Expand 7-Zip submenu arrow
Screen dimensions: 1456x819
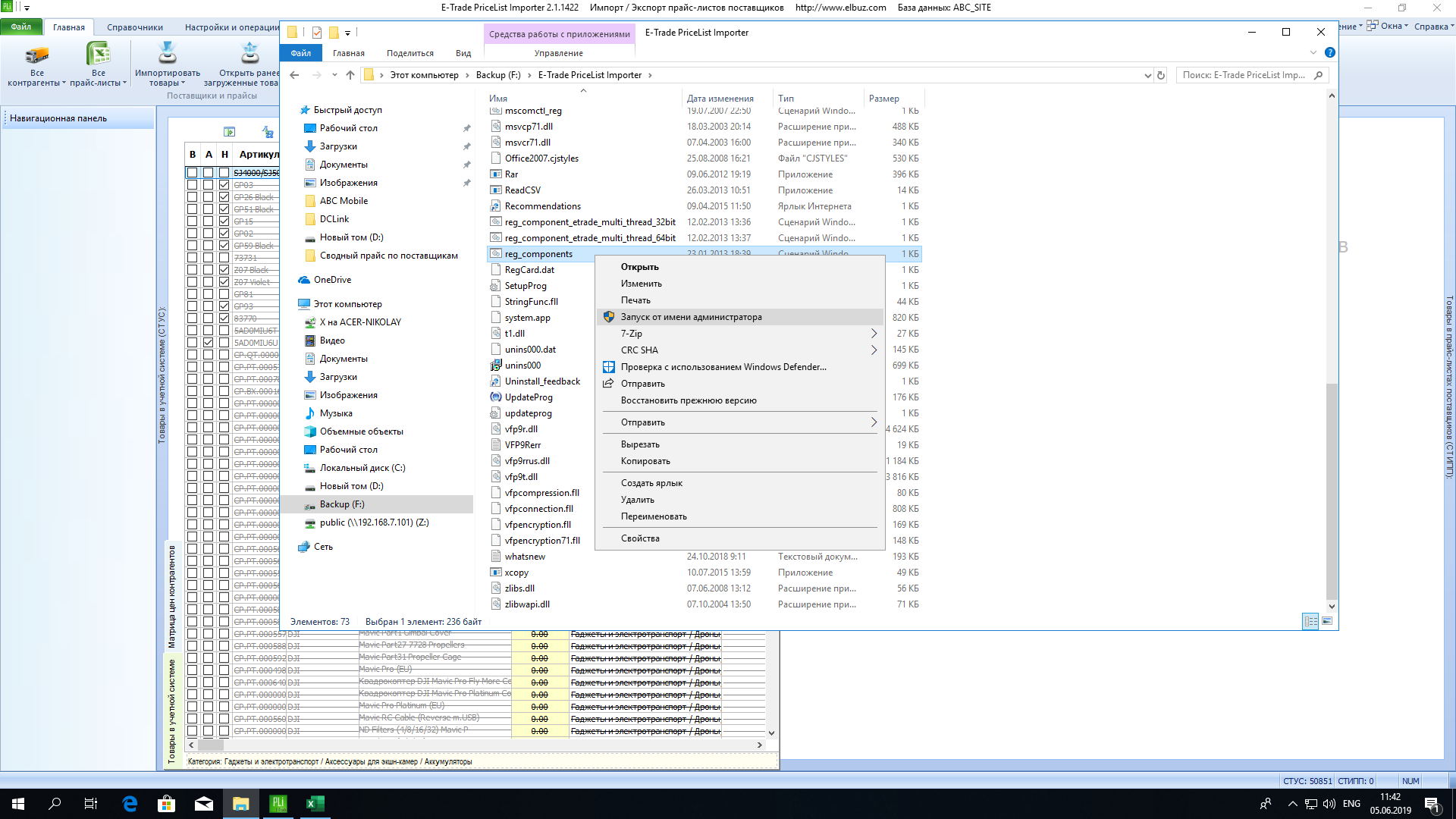pyautogui.click(x=874, y=334)
